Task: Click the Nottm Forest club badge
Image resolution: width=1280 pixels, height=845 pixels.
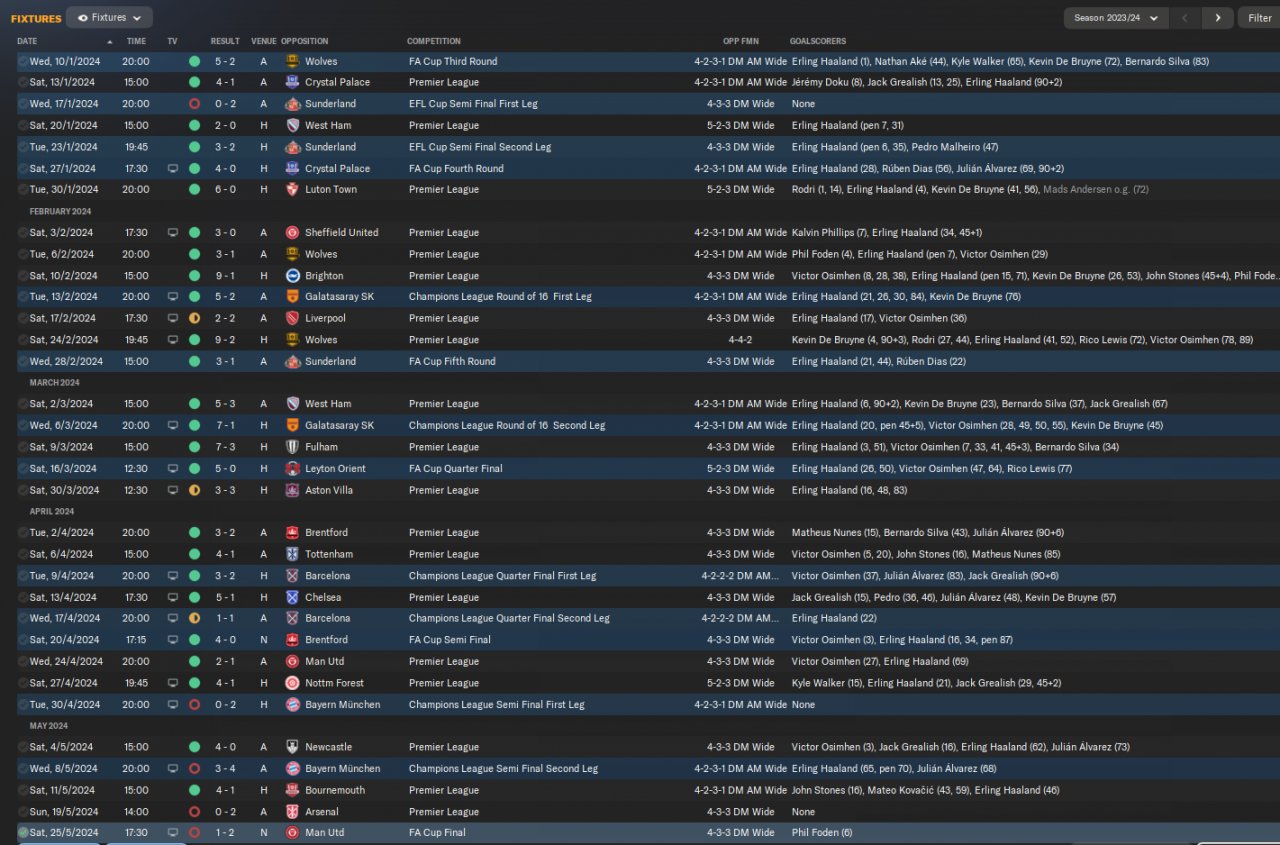Action: point(293,683)
